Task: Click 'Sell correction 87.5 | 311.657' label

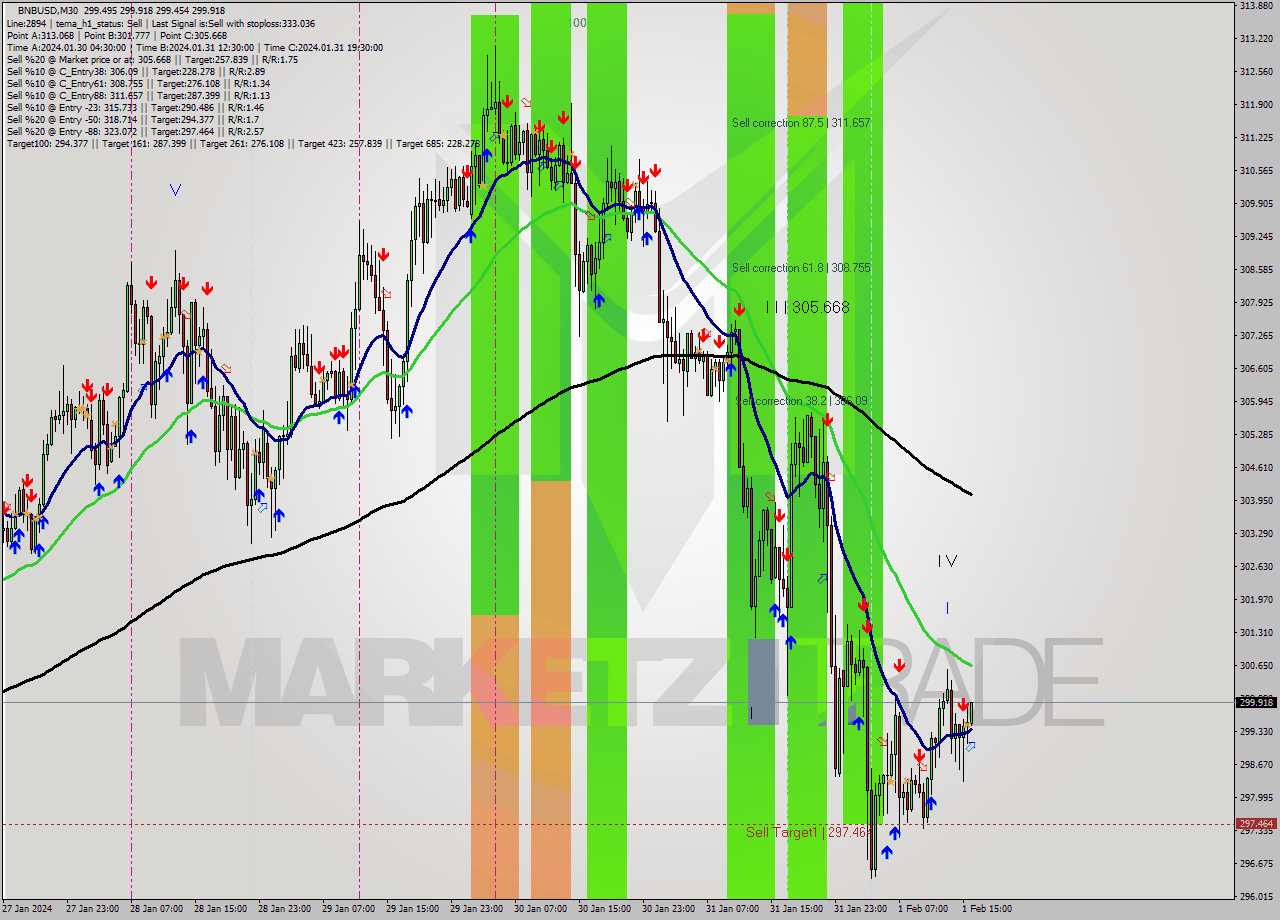Action: point(801,123)
